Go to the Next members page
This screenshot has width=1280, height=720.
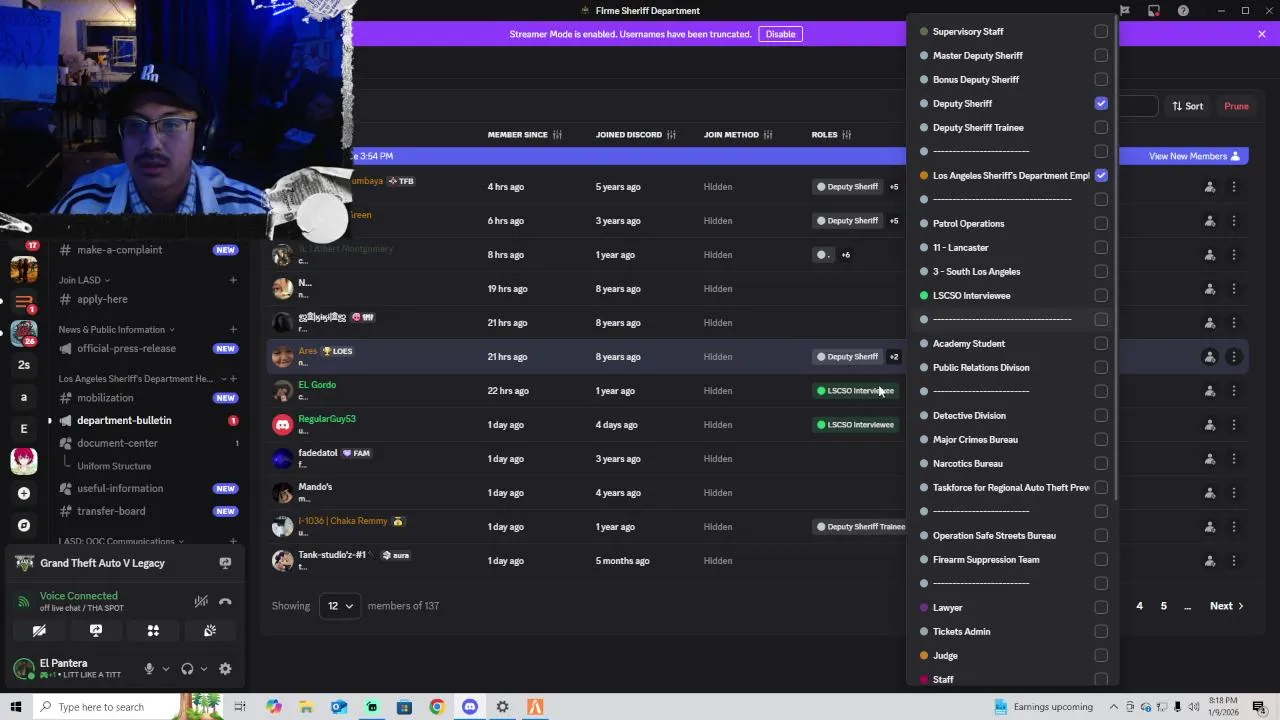(1226, 606)
